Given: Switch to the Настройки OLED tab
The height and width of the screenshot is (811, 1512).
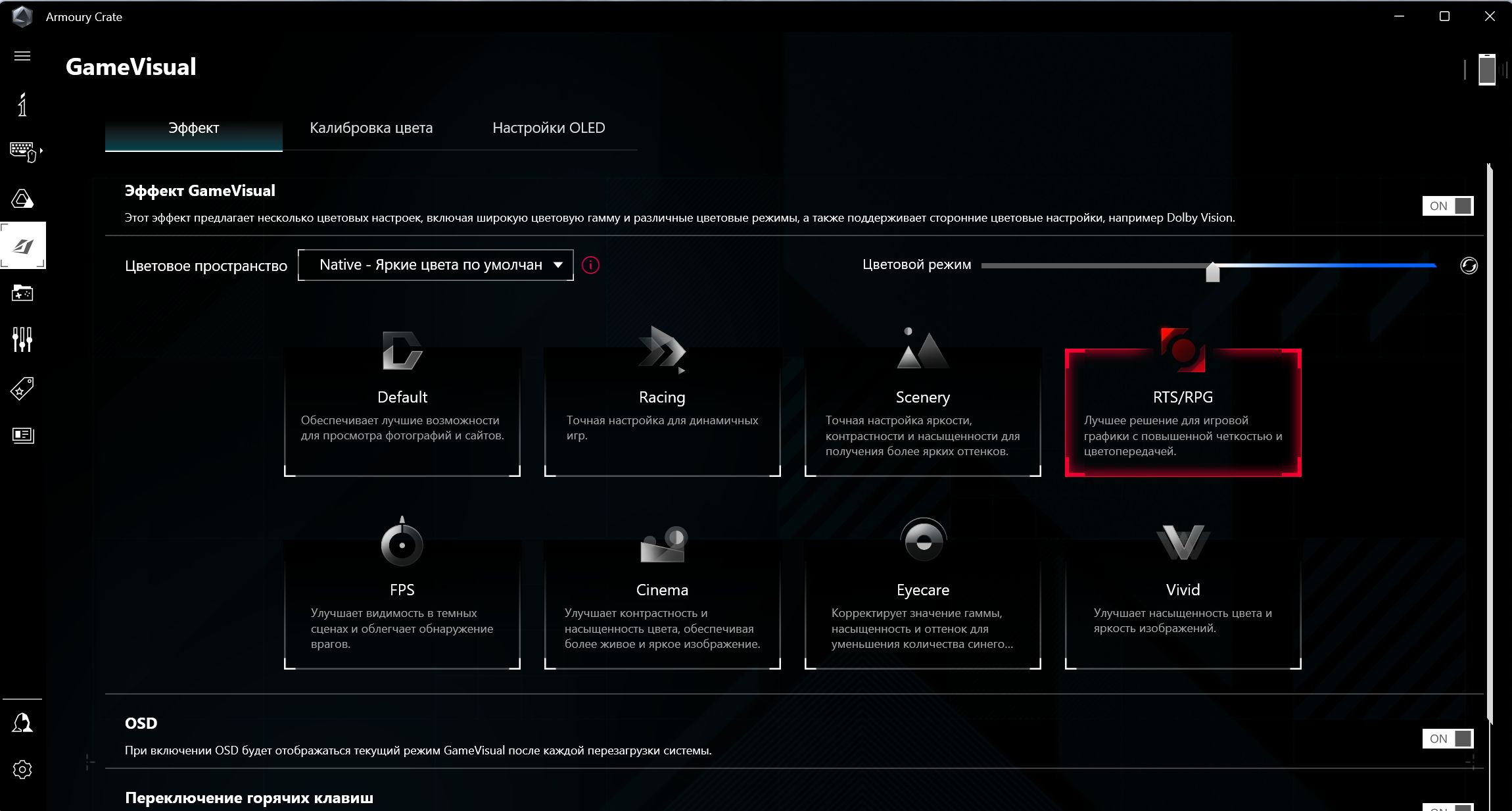Looking at the screenshot, I should pyautogui.click(x=549, y=128).
